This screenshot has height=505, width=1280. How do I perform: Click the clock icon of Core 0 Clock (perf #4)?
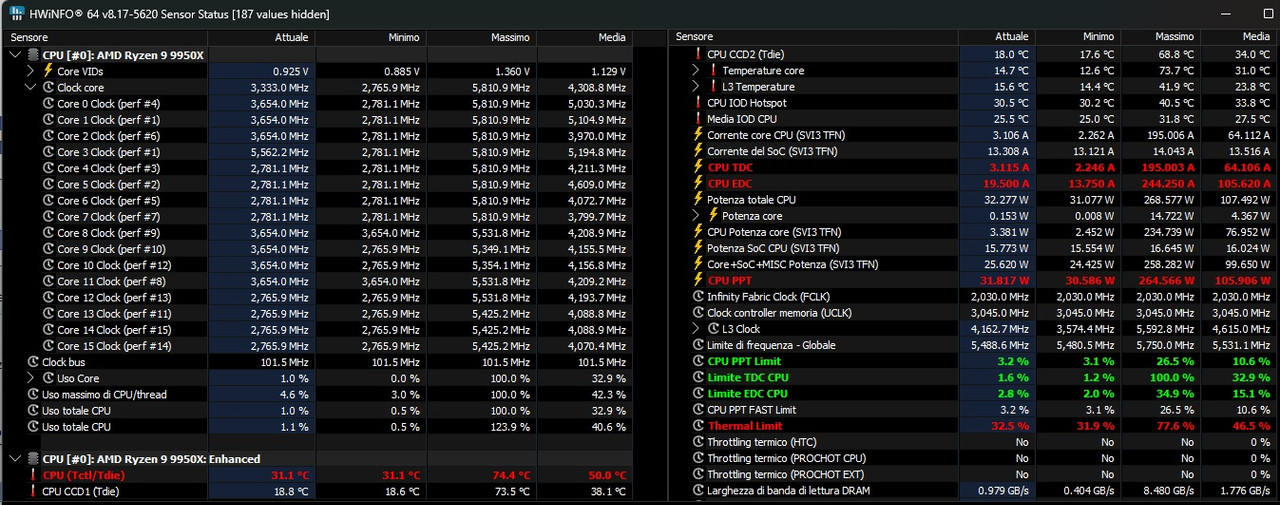pos(48,103)
